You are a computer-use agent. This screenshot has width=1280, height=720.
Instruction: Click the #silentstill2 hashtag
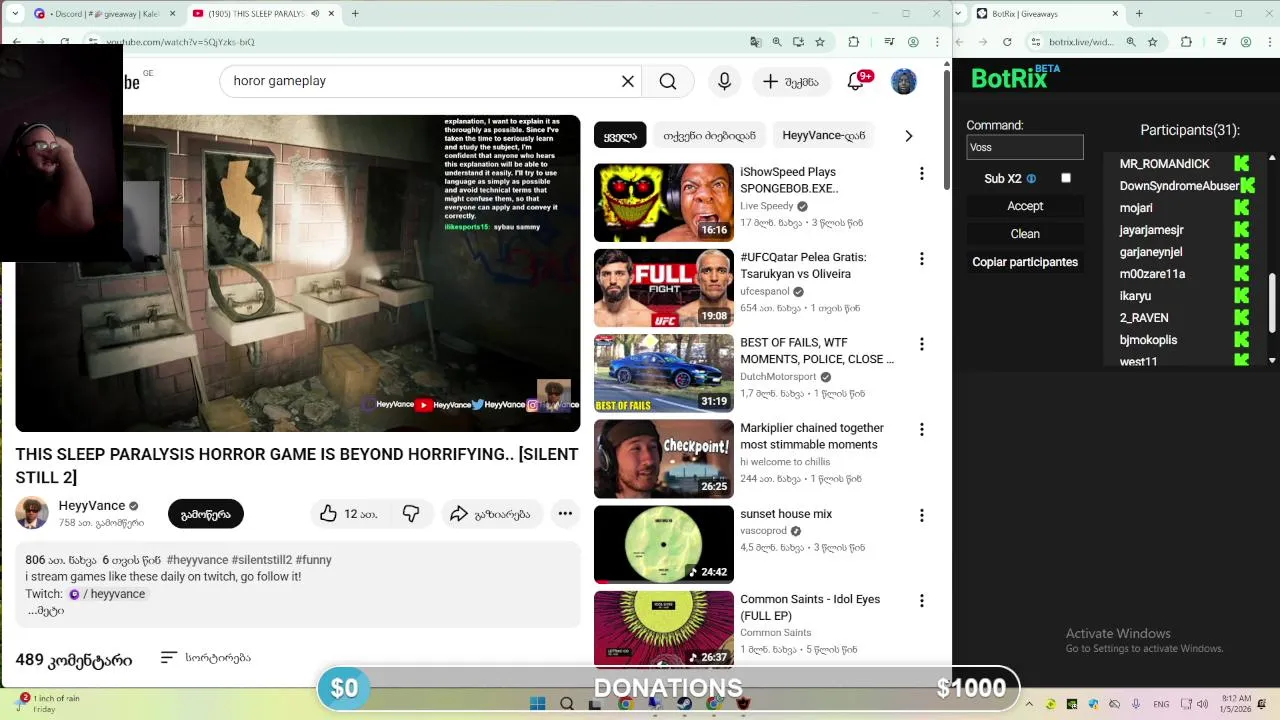coord(262,560)
